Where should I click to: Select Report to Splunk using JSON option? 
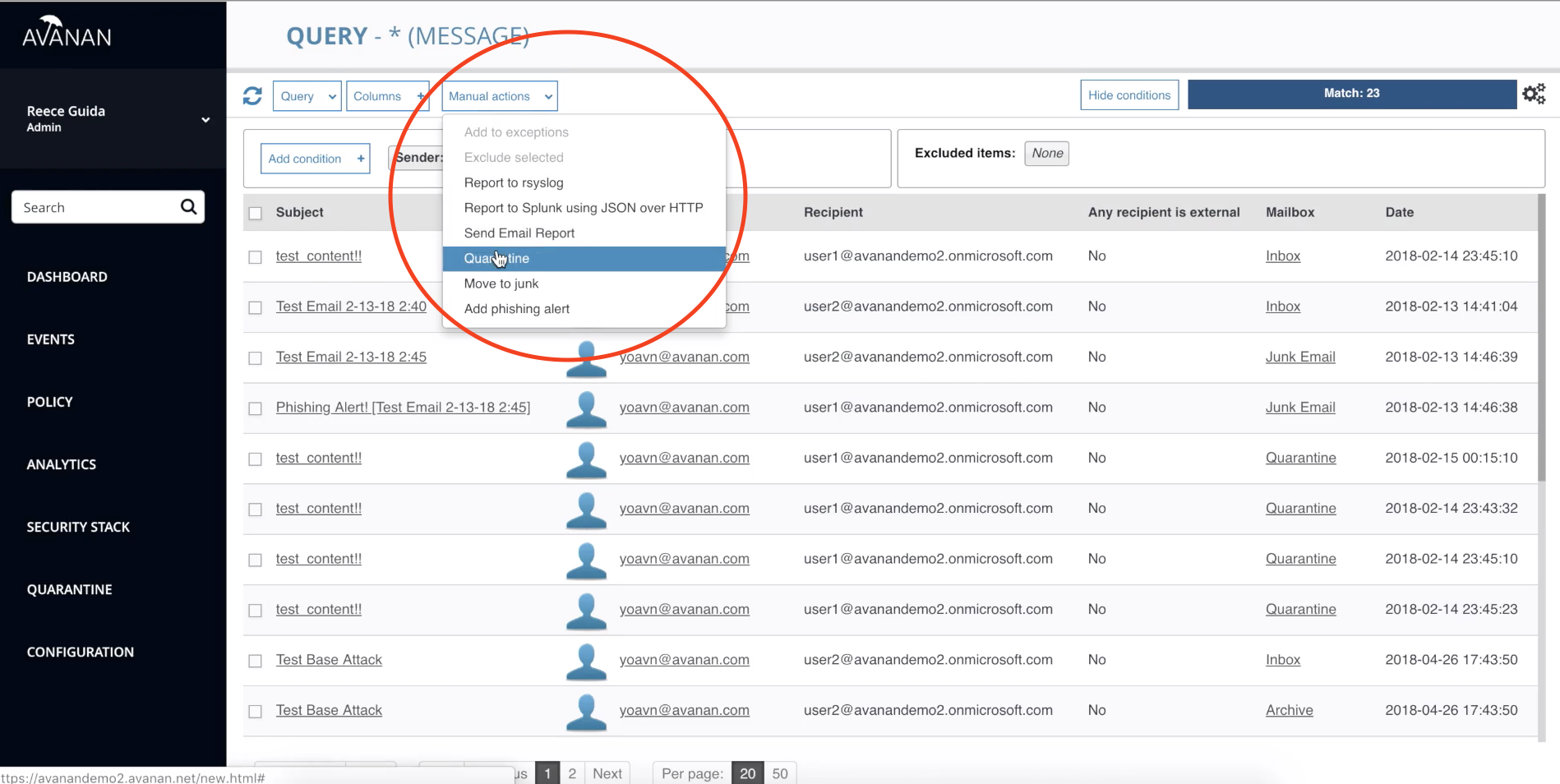[x=584, y=208]
